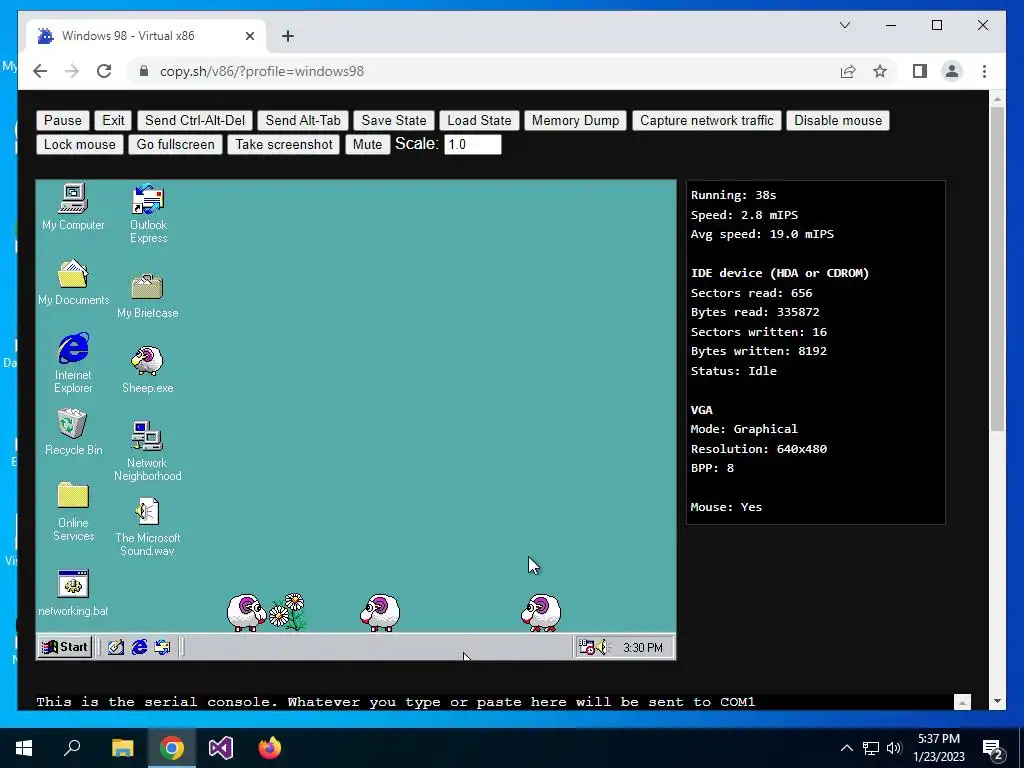This screenshot has width=1024, height=768.
Task: View site information via lock icon
Action: coord(144,71)
